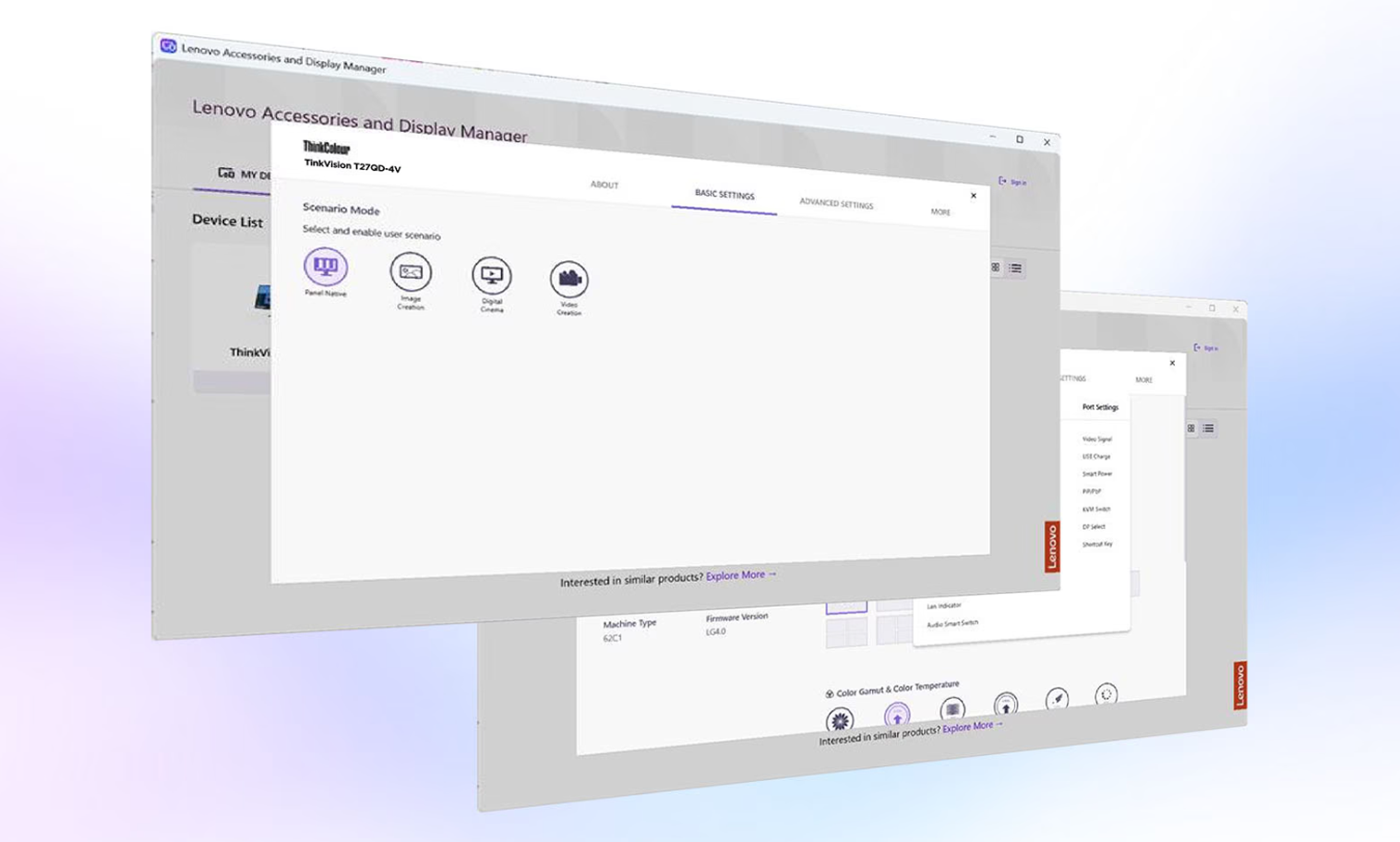The image size is (1400, 842).
Task: Click Explore More link in back window
Action: point(972,727)
